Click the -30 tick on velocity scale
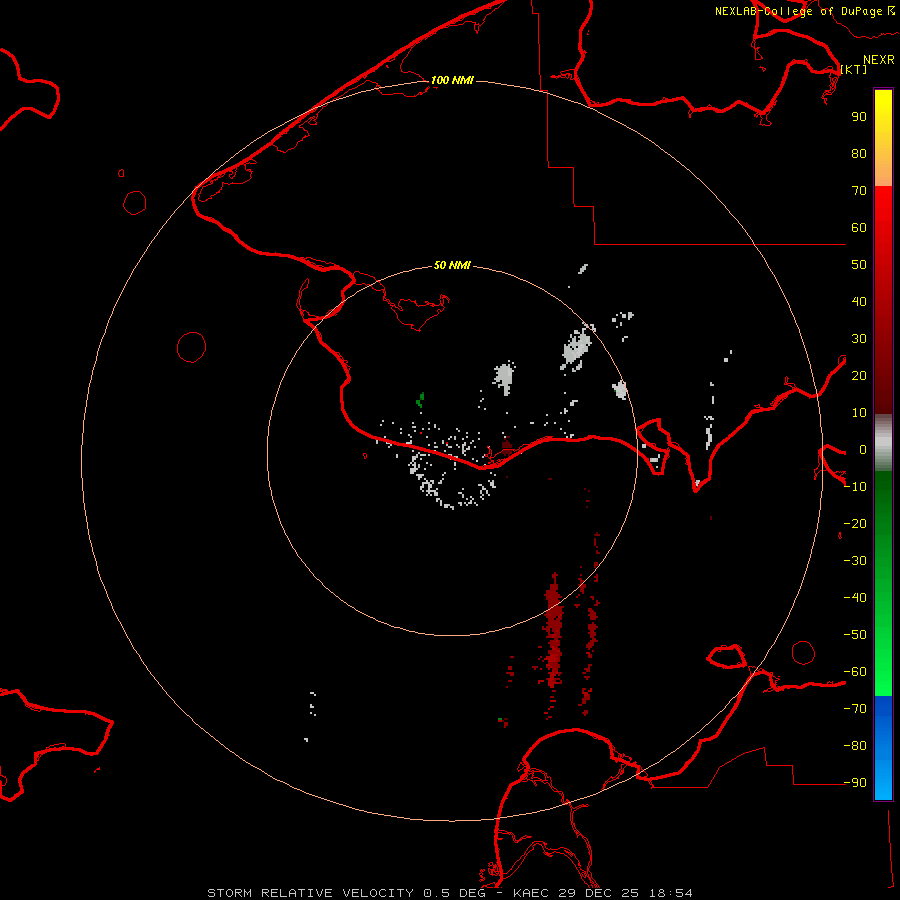The height and width of the screenshot is (900, 900). pos(855,561)
